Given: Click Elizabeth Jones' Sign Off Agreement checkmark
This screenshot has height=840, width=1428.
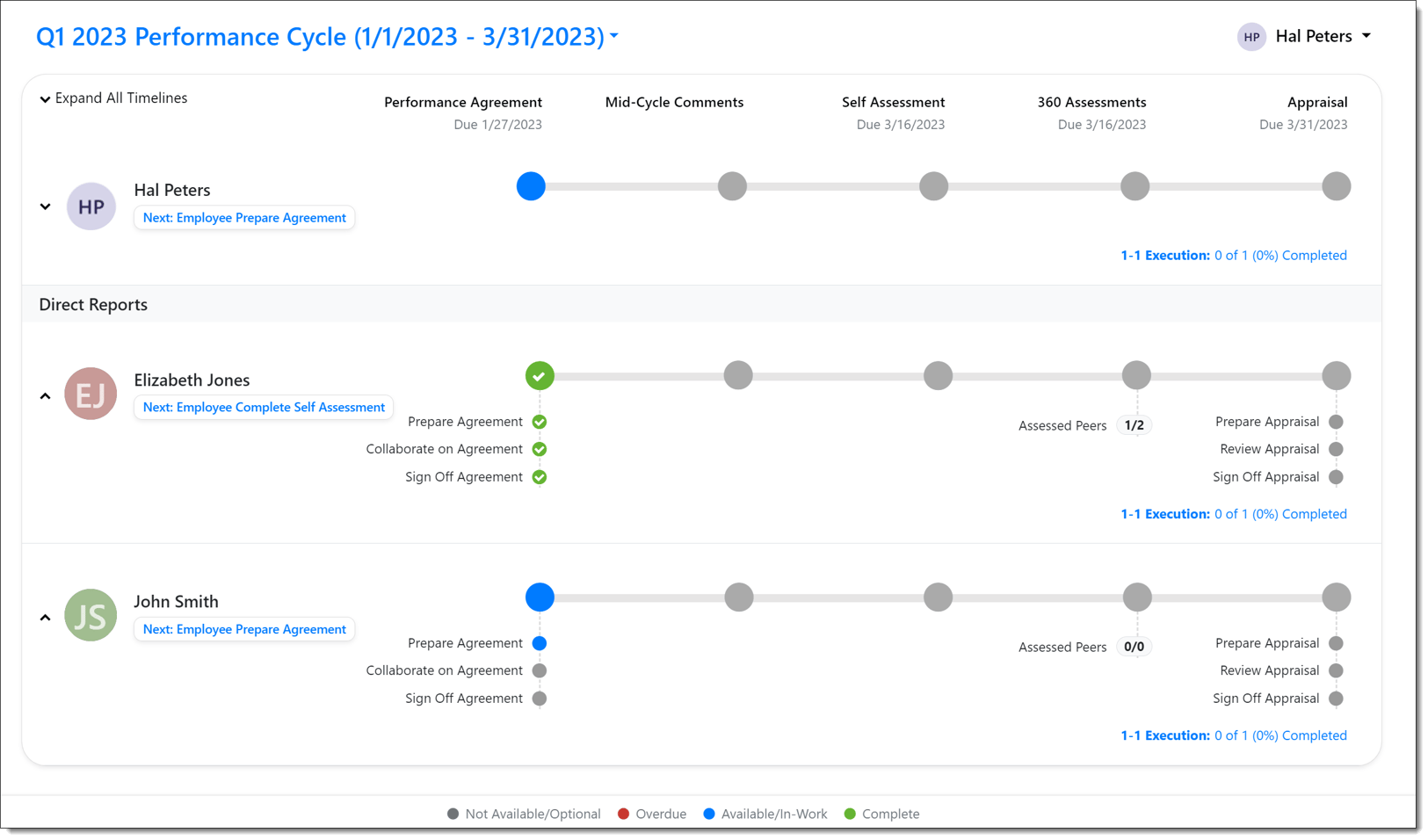Looking at the screenshot, I should point(539,477).
